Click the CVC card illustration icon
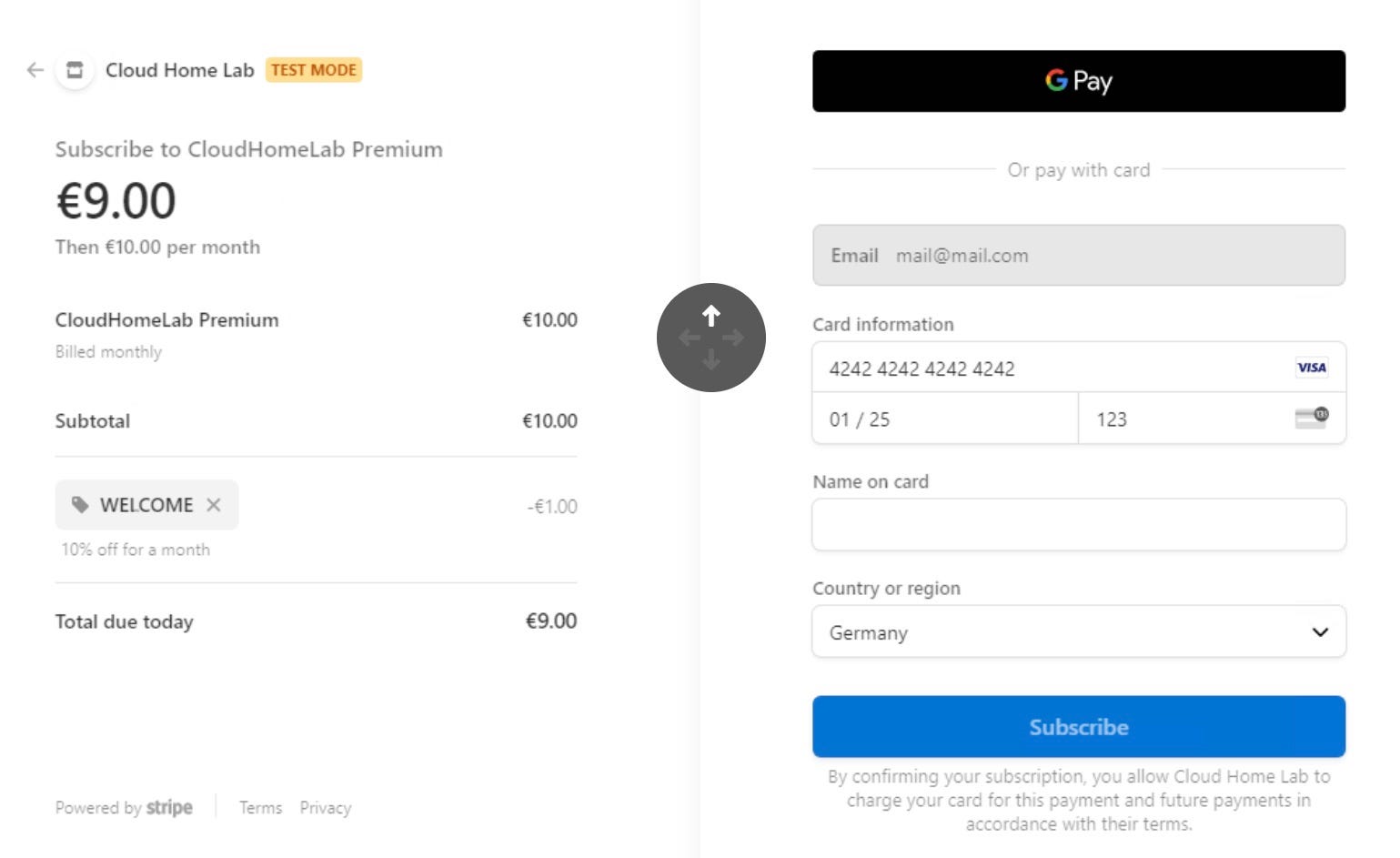 coord(1310,418)
